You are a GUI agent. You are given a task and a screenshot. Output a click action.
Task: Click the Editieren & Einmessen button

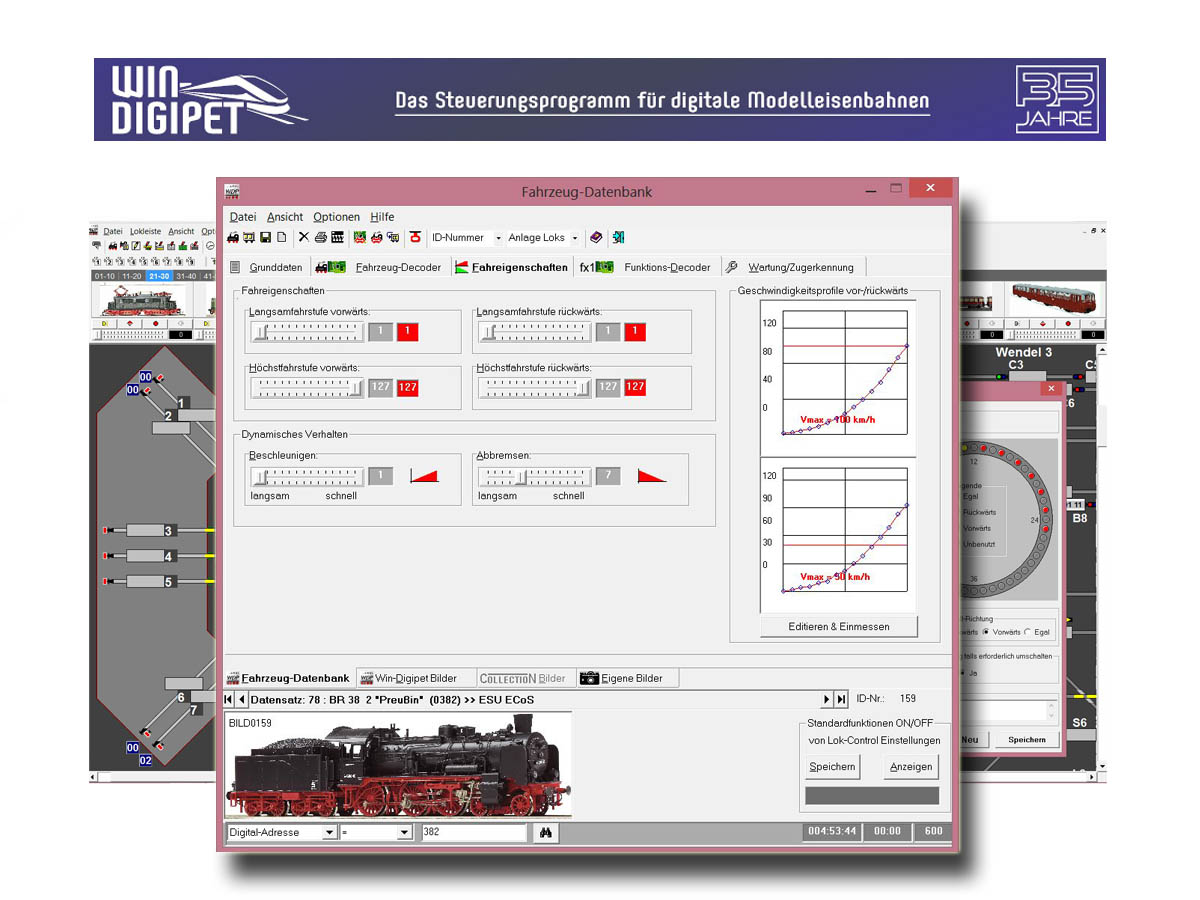point(838,626)
